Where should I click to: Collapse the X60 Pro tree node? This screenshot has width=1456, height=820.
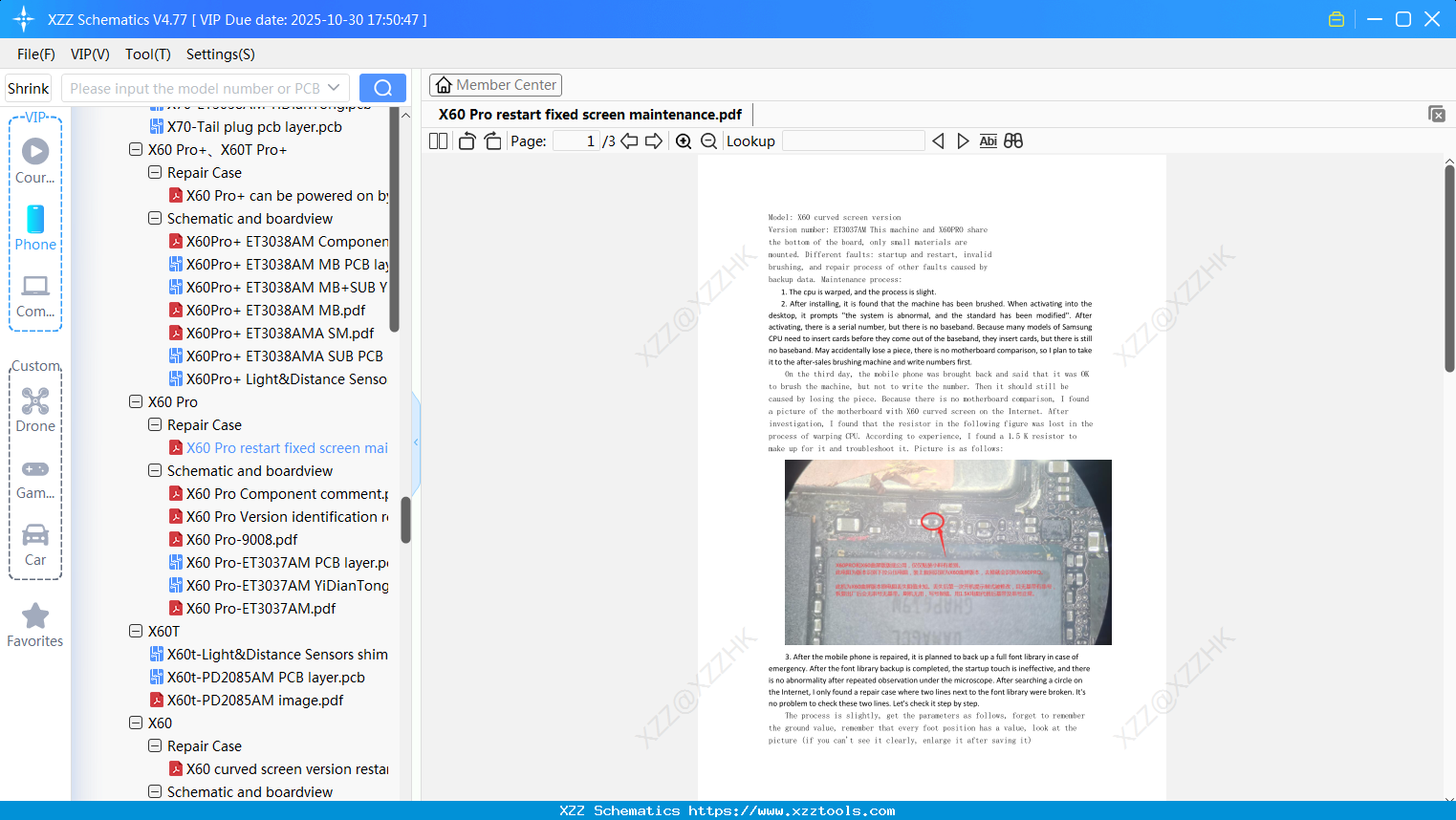pos(136,402)
